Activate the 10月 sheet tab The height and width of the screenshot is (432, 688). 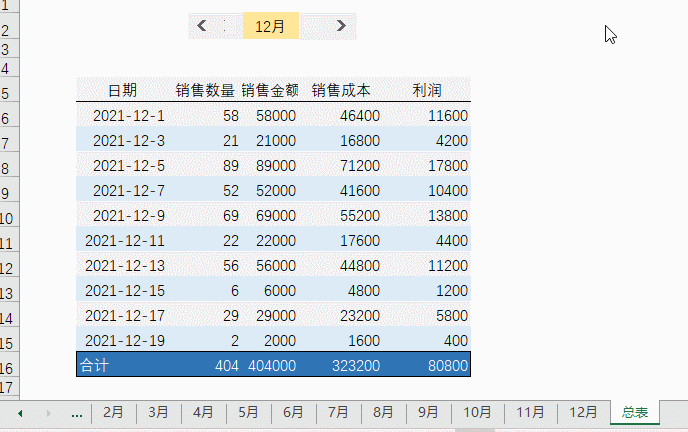click(x=477, y=412)
